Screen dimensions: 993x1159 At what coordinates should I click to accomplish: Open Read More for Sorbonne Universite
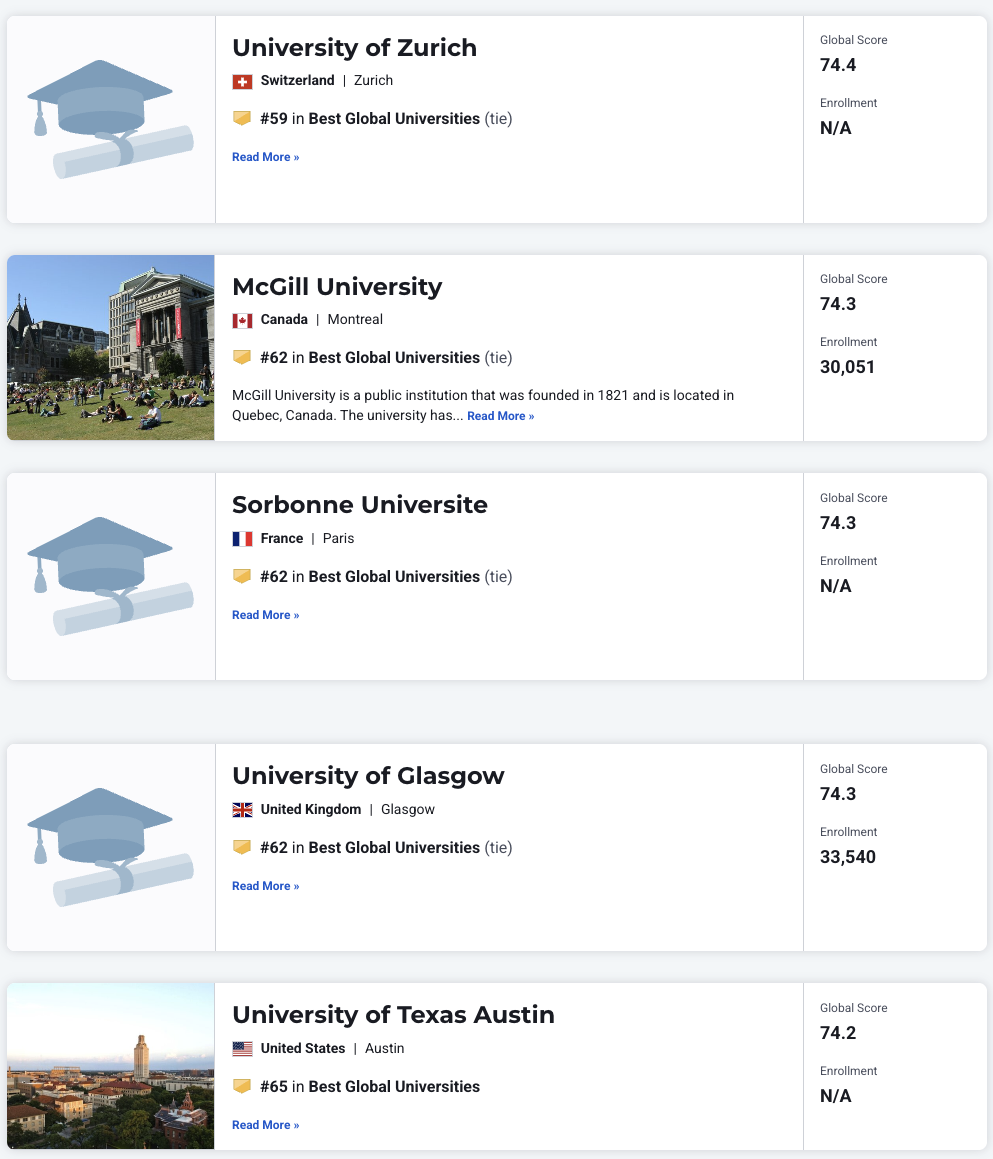(x=265, y=615)
